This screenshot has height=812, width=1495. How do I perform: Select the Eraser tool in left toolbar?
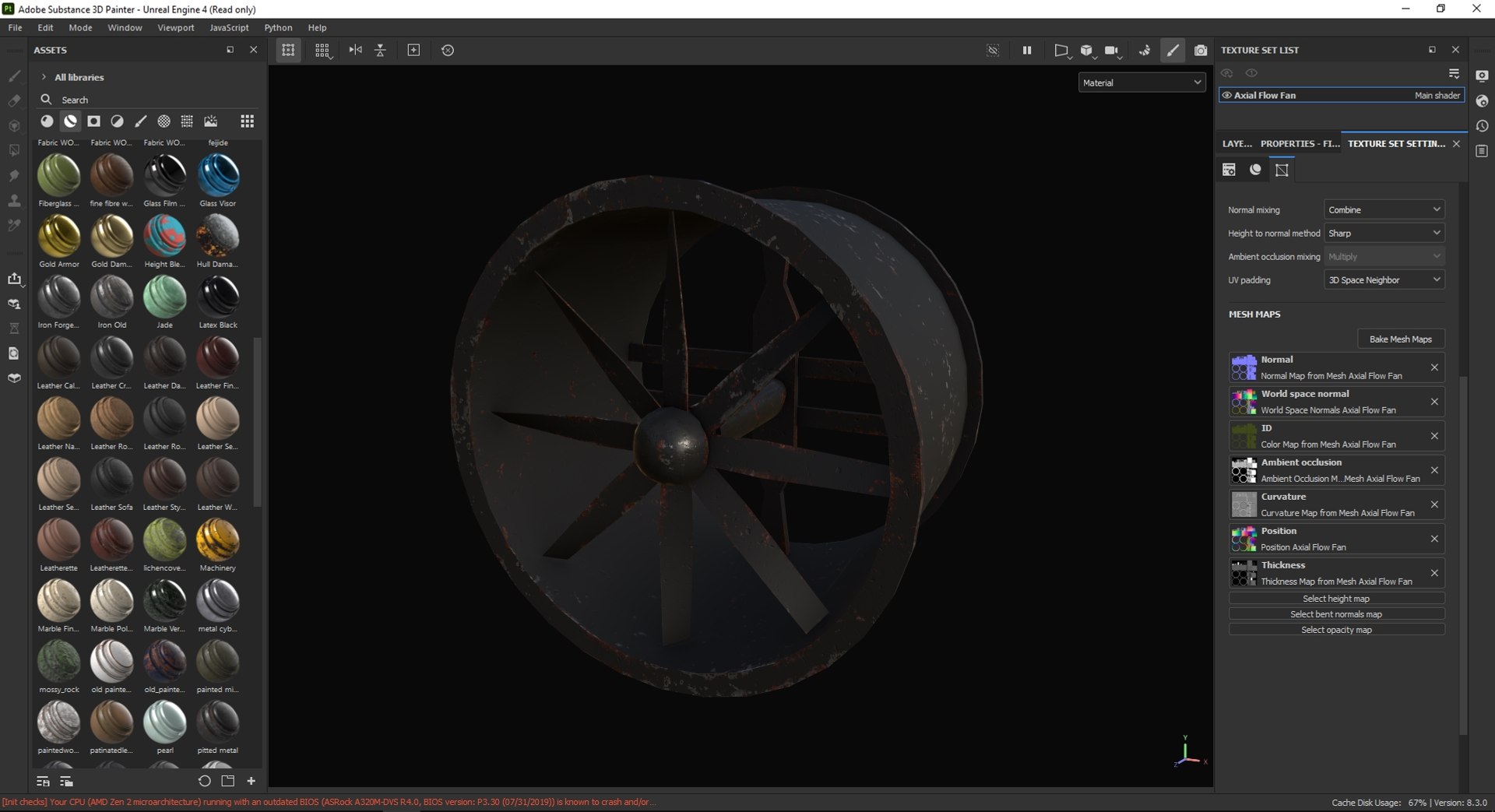click(x=14, y=101)
